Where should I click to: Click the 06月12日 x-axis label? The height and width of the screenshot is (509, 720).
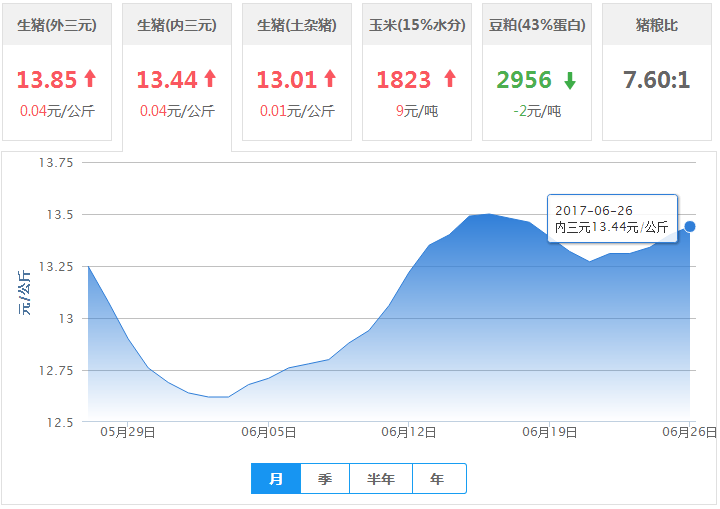[x=406, y=432]
